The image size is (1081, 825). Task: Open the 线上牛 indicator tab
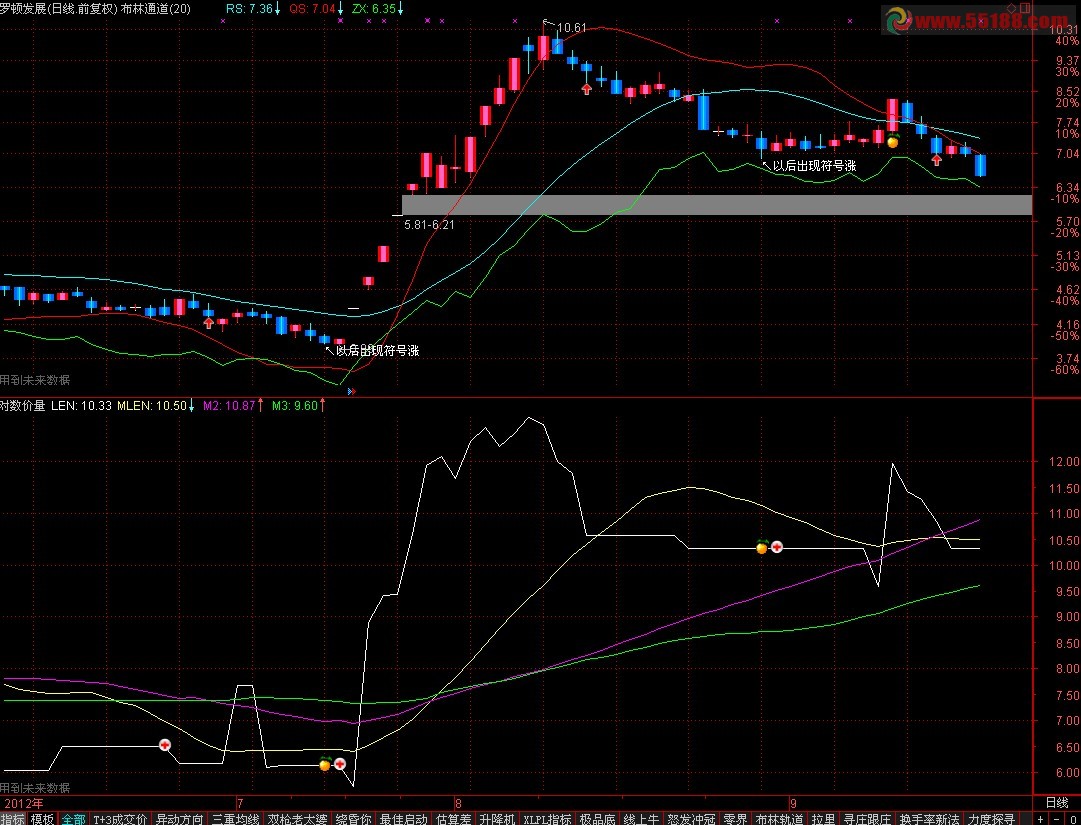click(641, 819)
